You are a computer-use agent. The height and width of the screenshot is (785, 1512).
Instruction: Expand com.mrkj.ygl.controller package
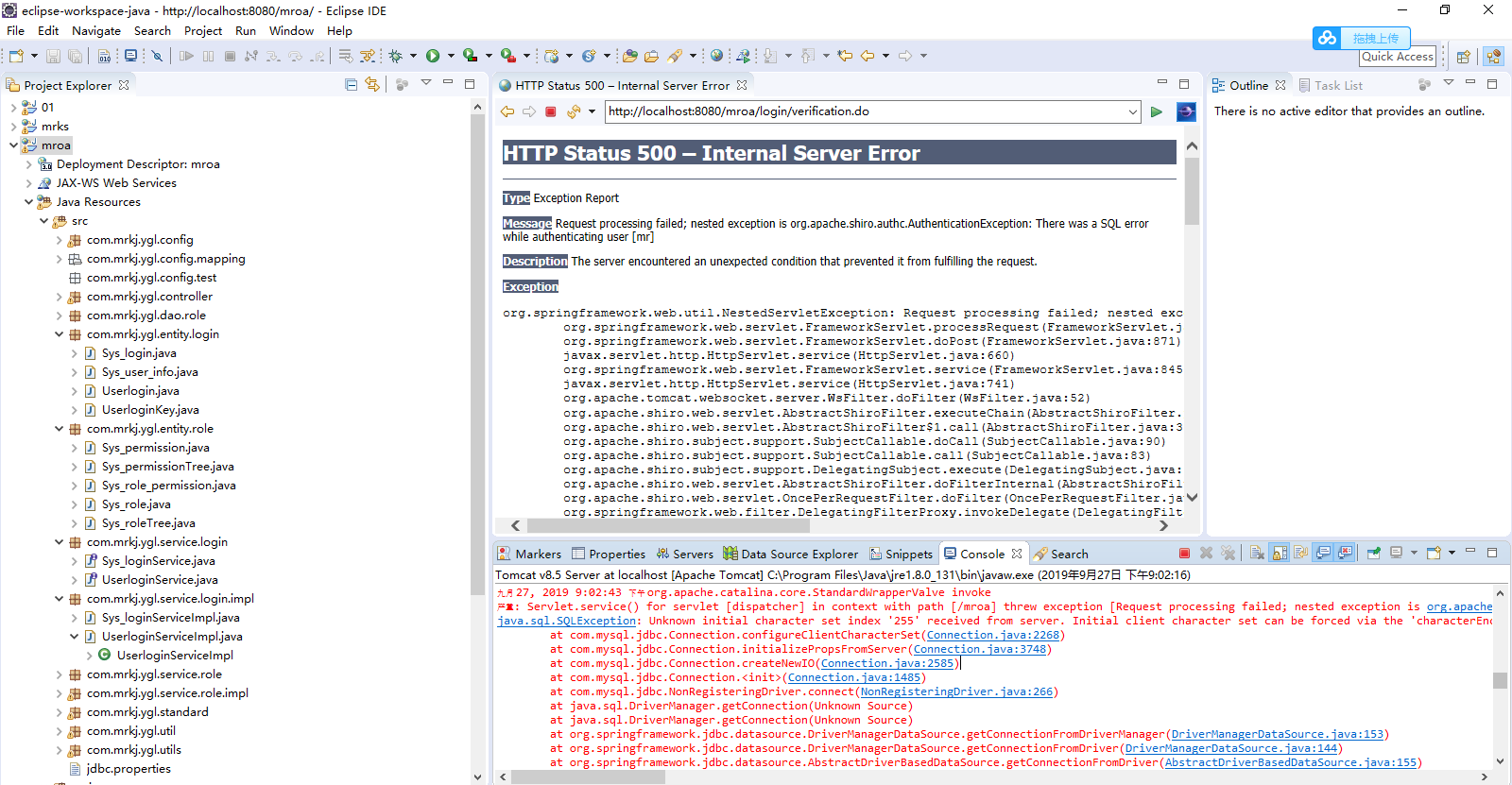59,297
